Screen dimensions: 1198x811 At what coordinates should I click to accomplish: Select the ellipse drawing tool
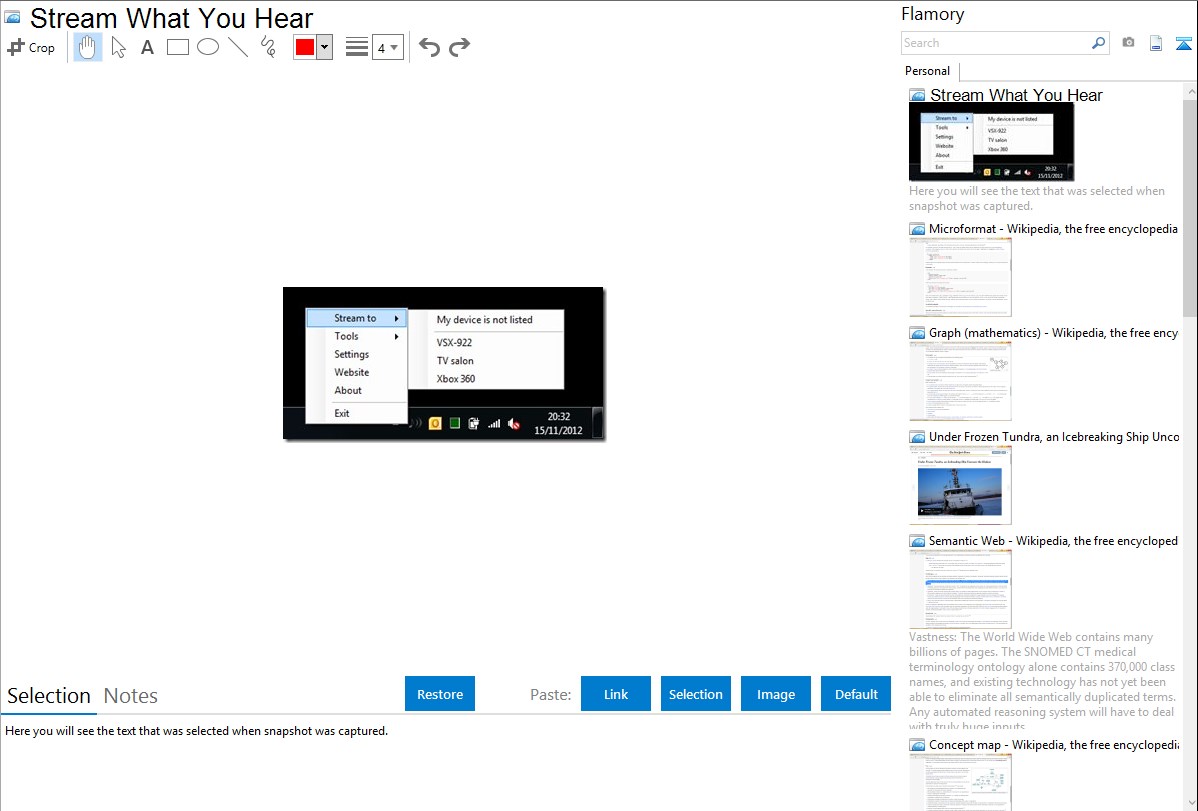[x=208, y=47]
